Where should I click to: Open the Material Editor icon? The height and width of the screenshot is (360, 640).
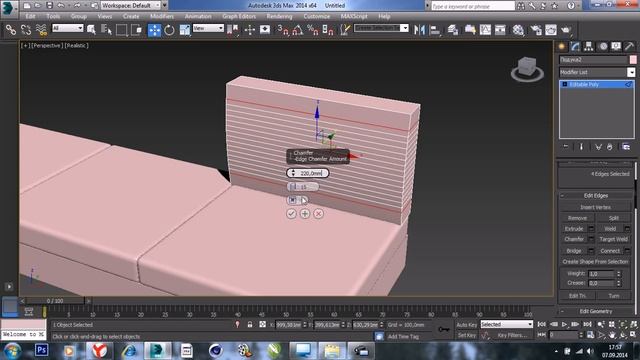click(518, 30)
